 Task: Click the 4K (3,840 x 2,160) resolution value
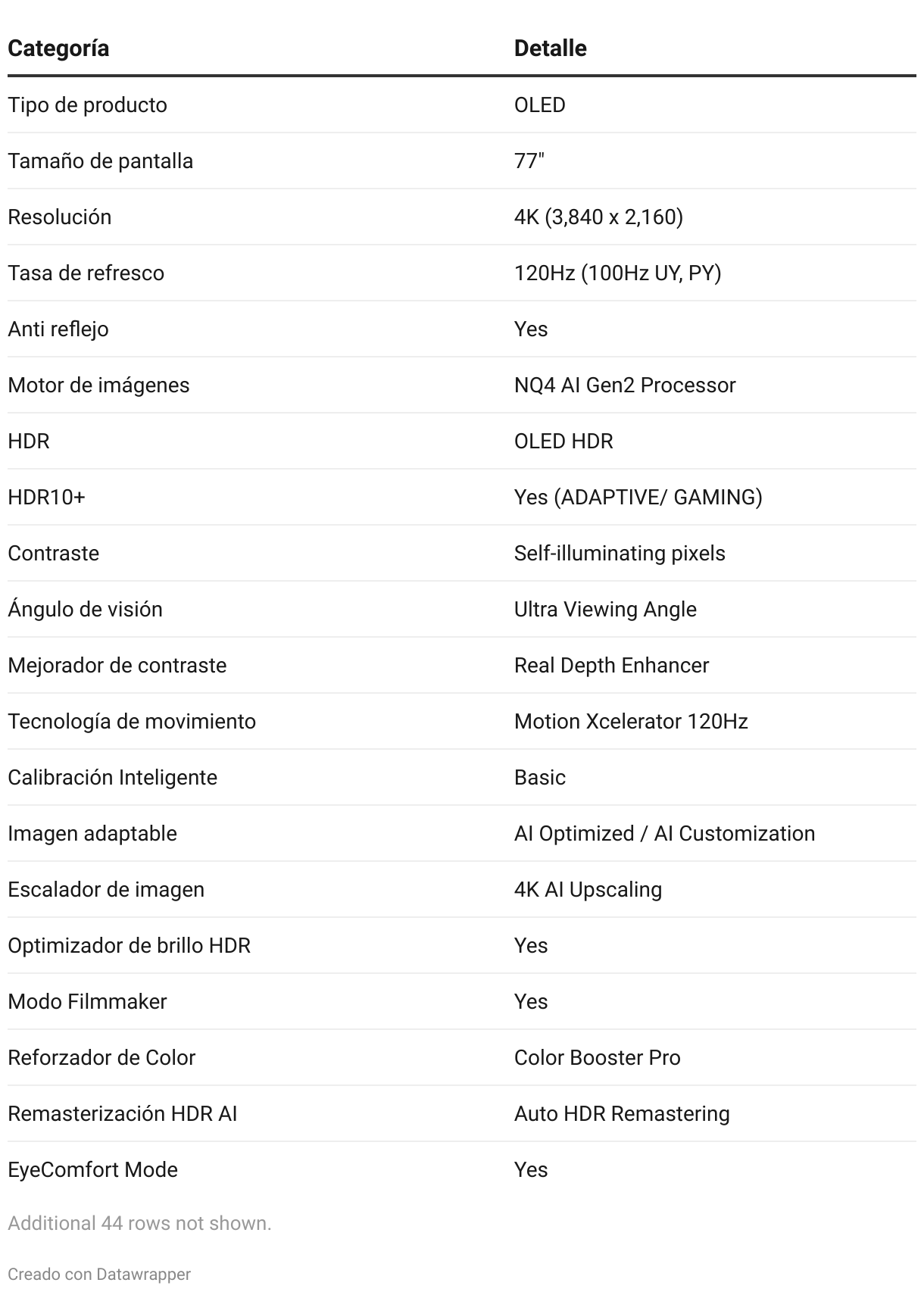click(598, 217)
